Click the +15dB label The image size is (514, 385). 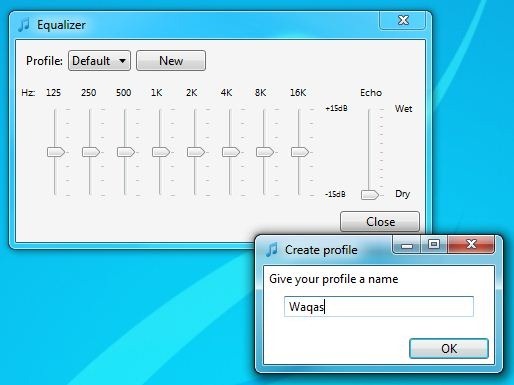336,108
